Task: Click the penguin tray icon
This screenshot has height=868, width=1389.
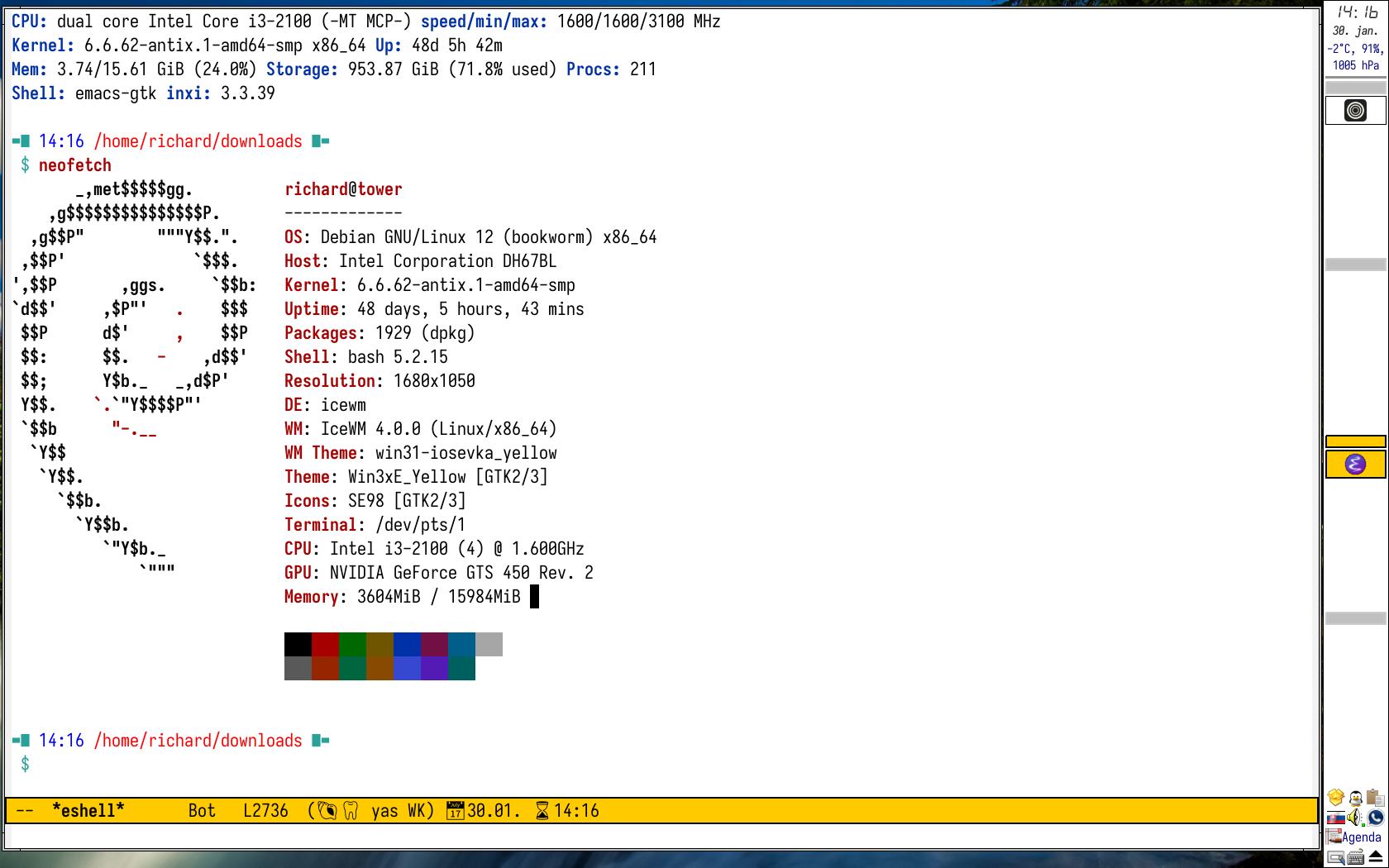Action: [x=1356, y=798]
